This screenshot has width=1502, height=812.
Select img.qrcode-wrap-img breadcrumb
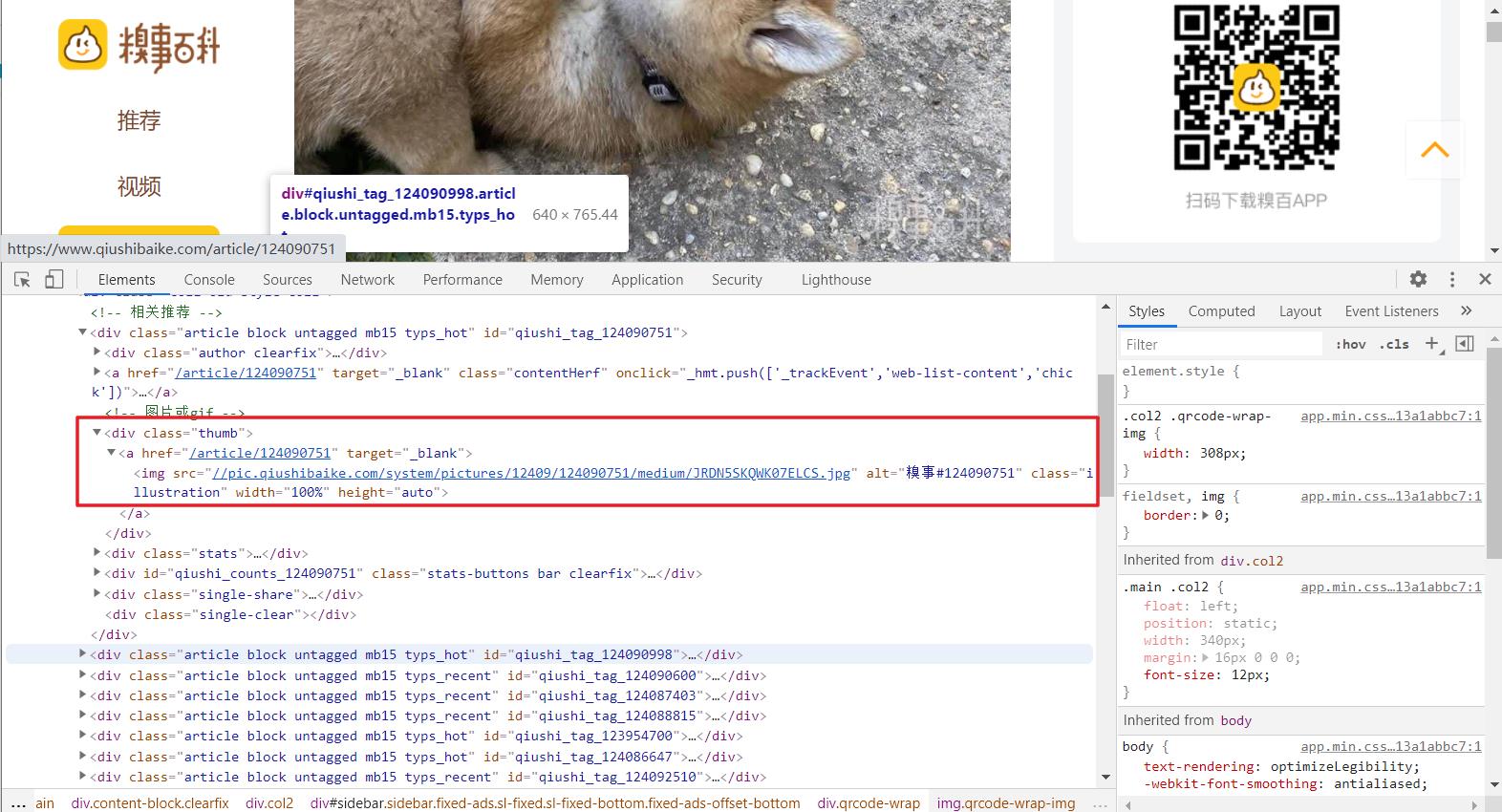coord(1006,803)
